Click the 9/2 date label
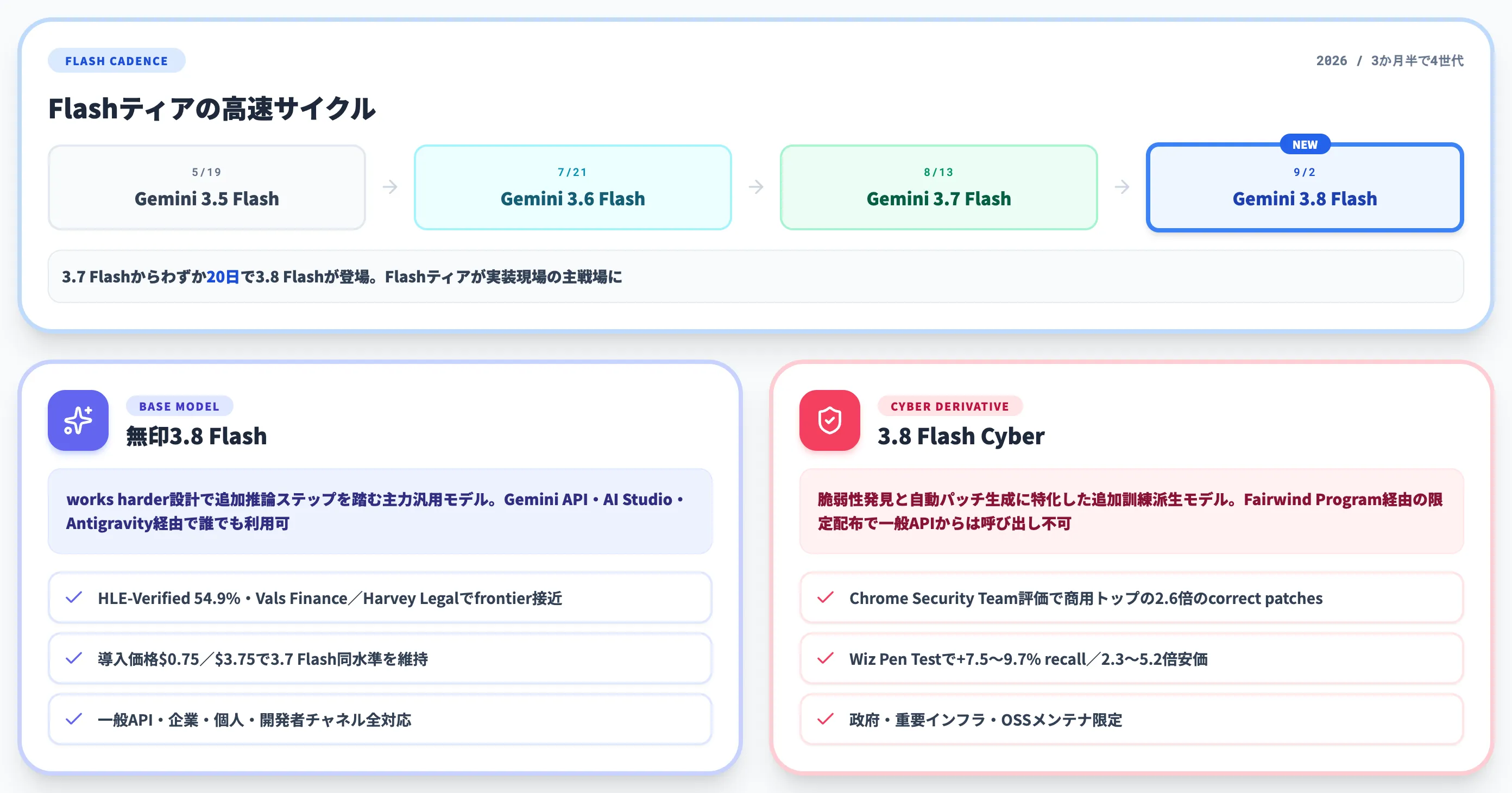 (1305, 172)
